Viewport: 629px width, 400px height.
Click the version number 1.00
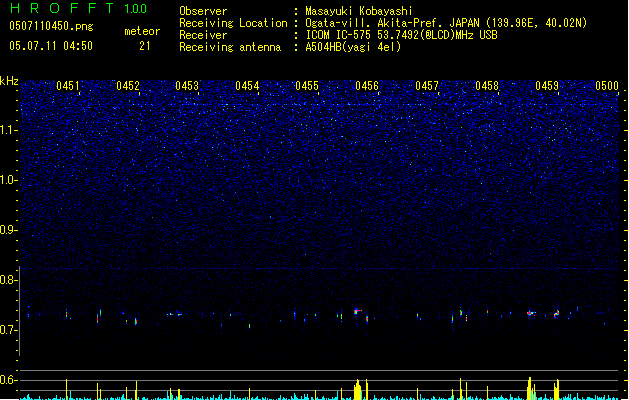tap(136, 9)
